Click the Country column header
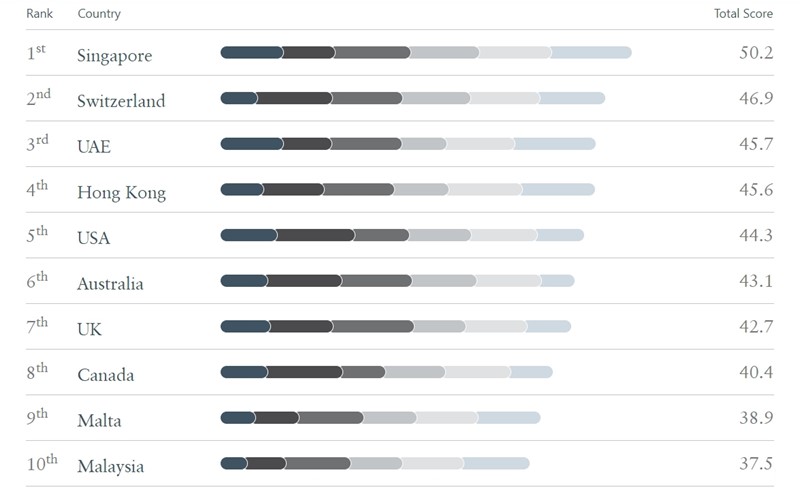The height and width of the screenshot is (494, 800). pos(99,14)
